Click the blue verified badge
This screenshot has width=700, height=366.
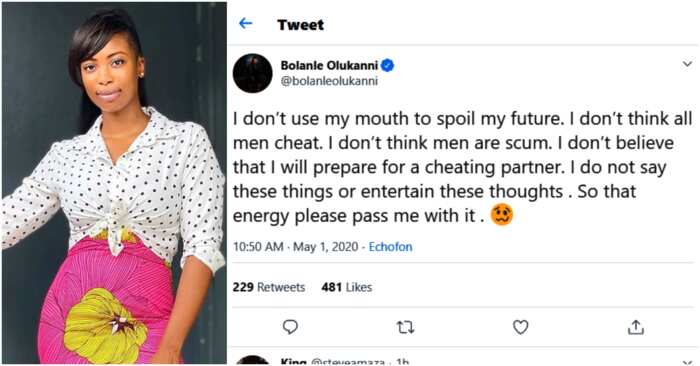pyautogui.click(x=388, y=66)
